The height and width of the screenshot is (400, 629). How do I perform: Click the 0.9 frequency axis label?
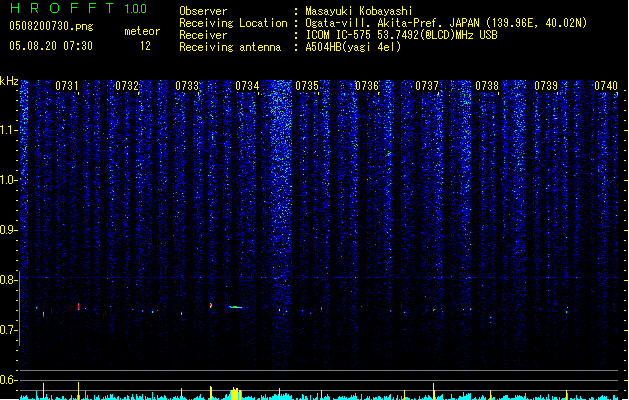coord(8,230)
